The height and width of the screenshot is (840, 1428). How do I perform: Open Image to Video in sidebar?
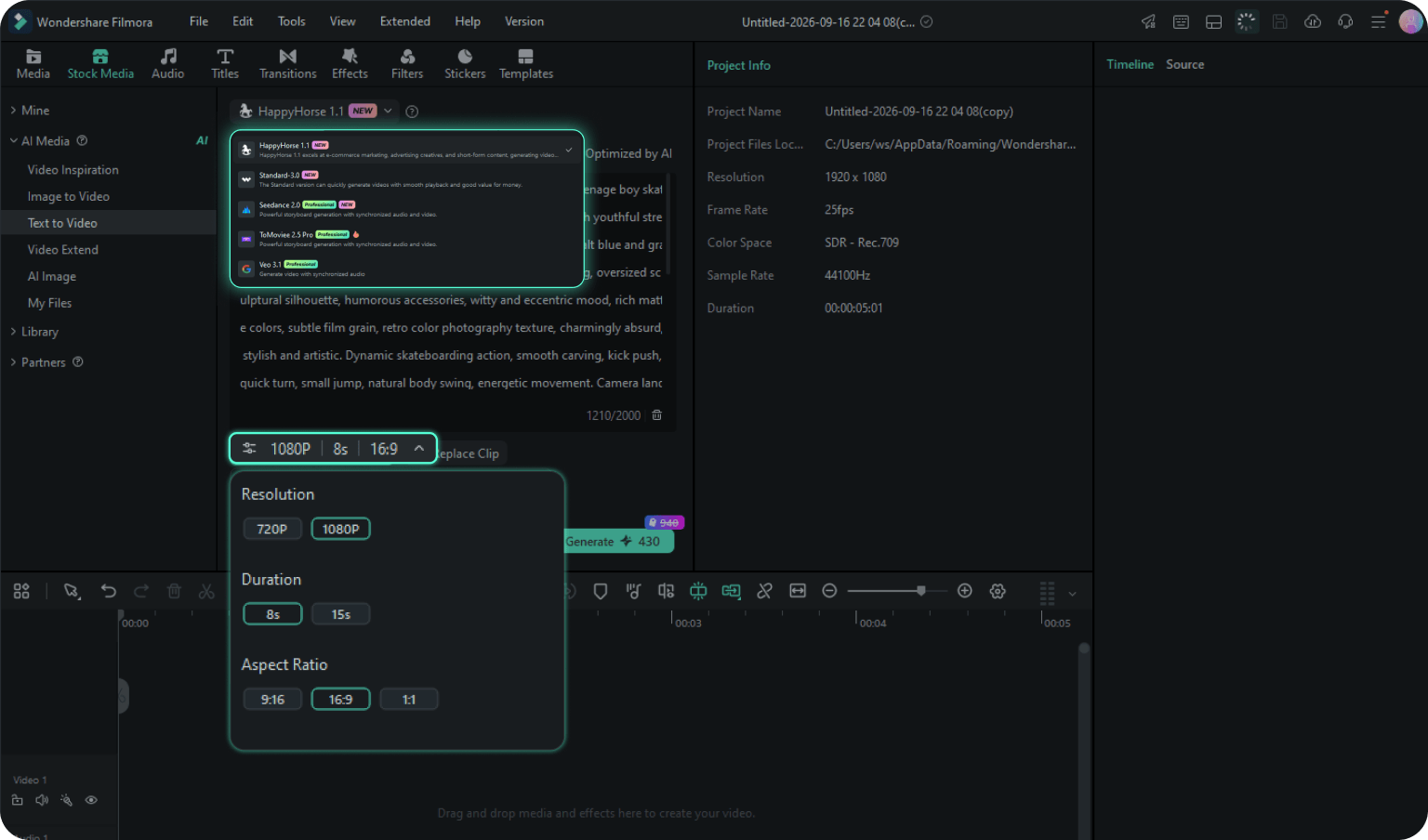click(69, 197)
